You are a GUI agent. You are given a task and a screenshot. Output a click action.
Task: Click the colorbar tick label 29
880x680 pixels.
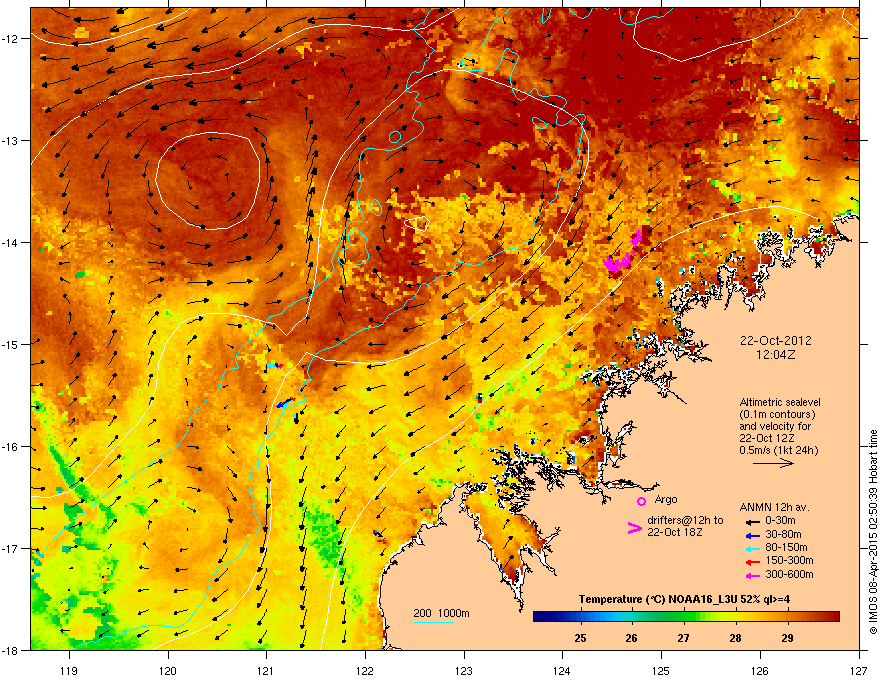[x=787, y=638]
